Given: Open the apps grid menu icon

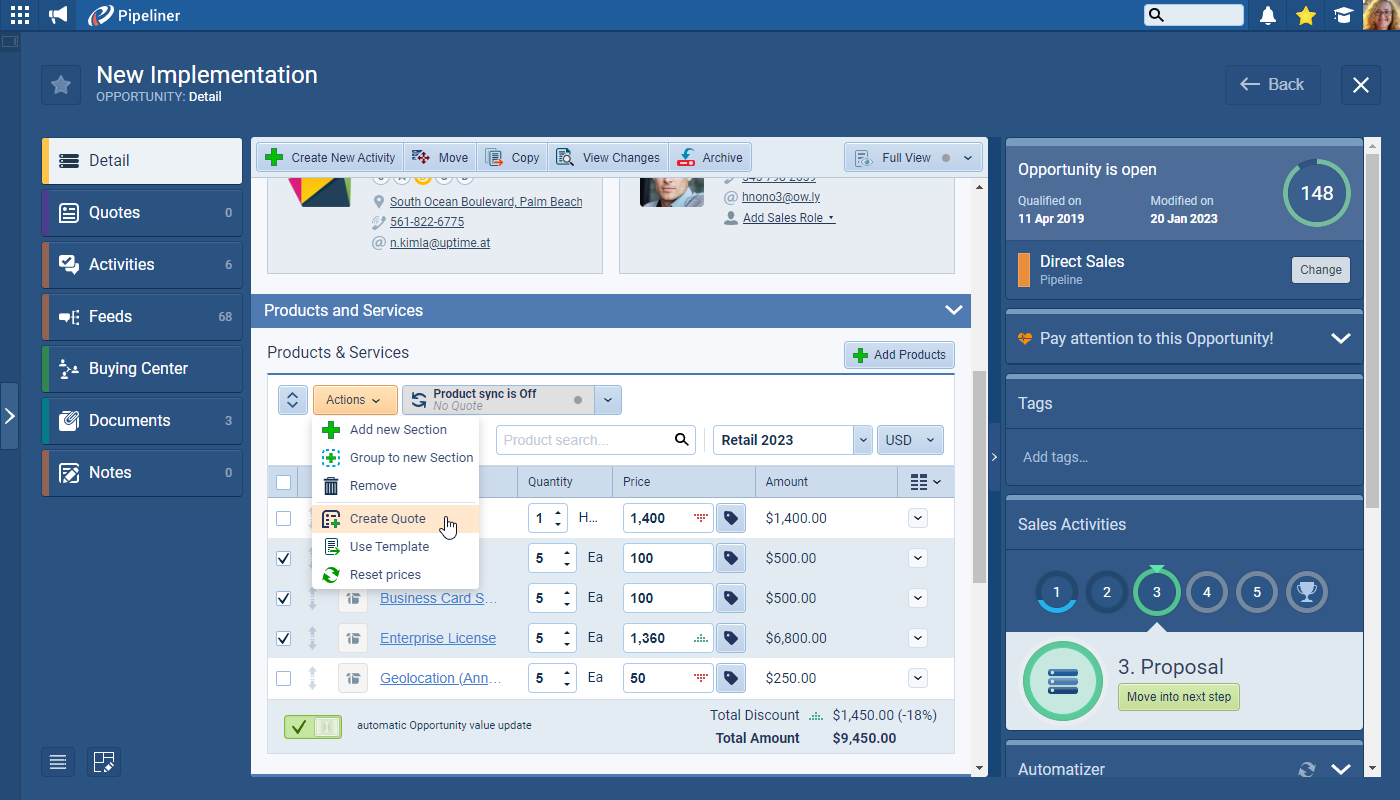Looking at the screenshot, I should point(20,15).
